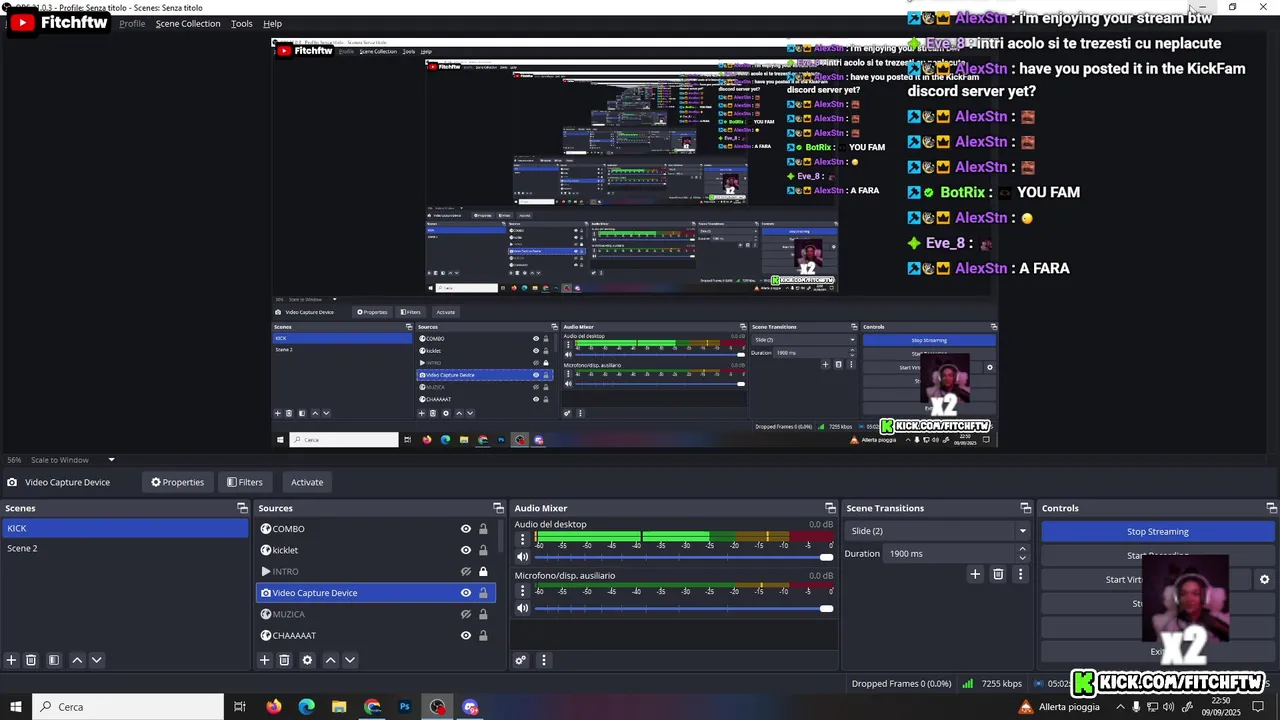Open the Help menu

(273, 23)
